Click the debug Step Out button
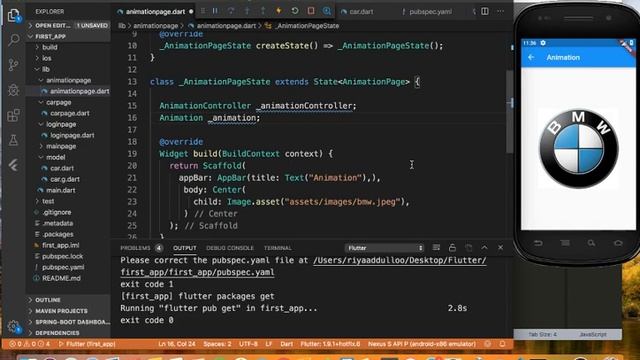Image resolution: width=640 pixels, height=360 pixels. [x=263, y=11]
